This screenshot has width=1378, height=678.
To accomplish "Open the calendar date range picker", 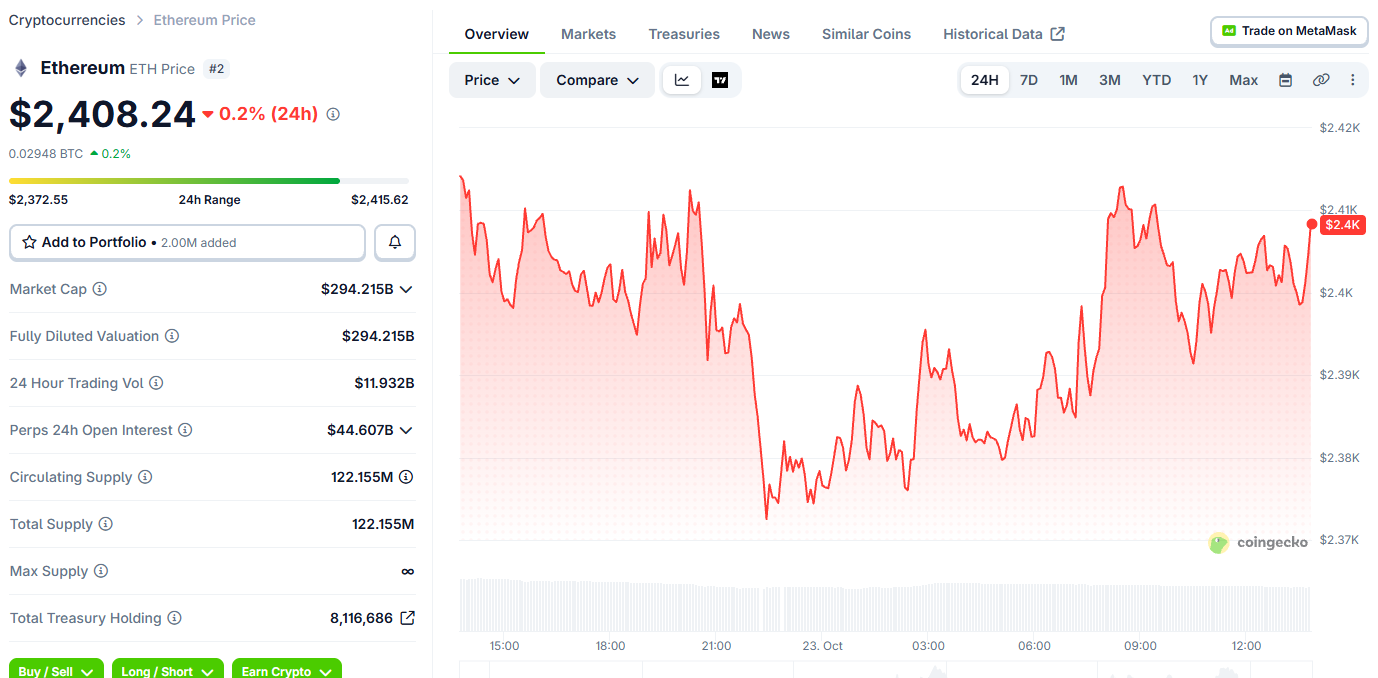I will [x=1286, y=80].
